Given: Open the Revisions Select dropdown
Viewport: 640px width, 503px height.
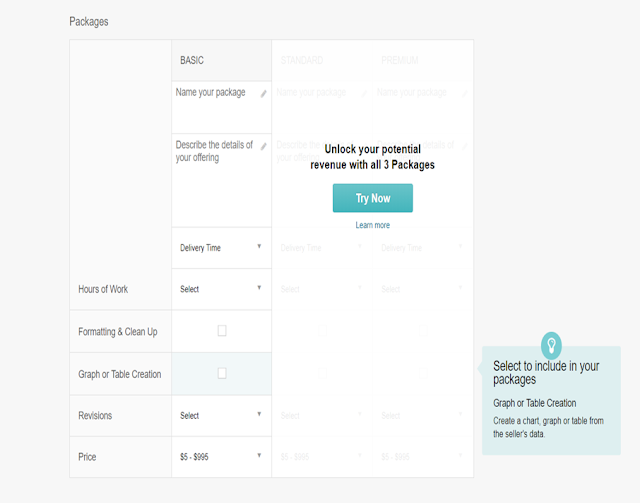Looking at the screenshot, I should (221, 415).
